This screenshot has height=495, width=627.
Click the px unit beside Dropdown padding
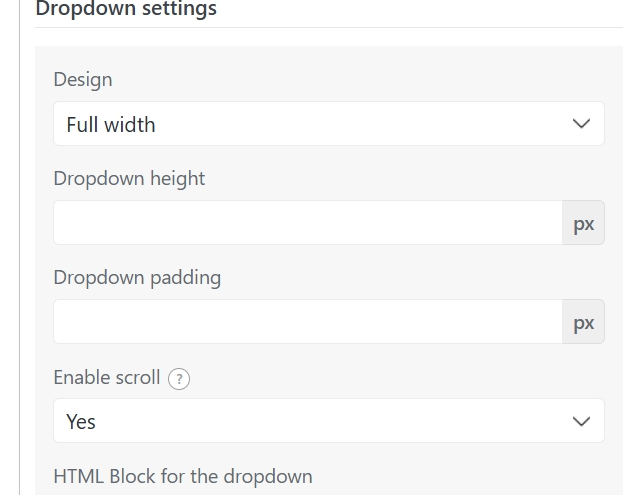(x=583, y=323)
